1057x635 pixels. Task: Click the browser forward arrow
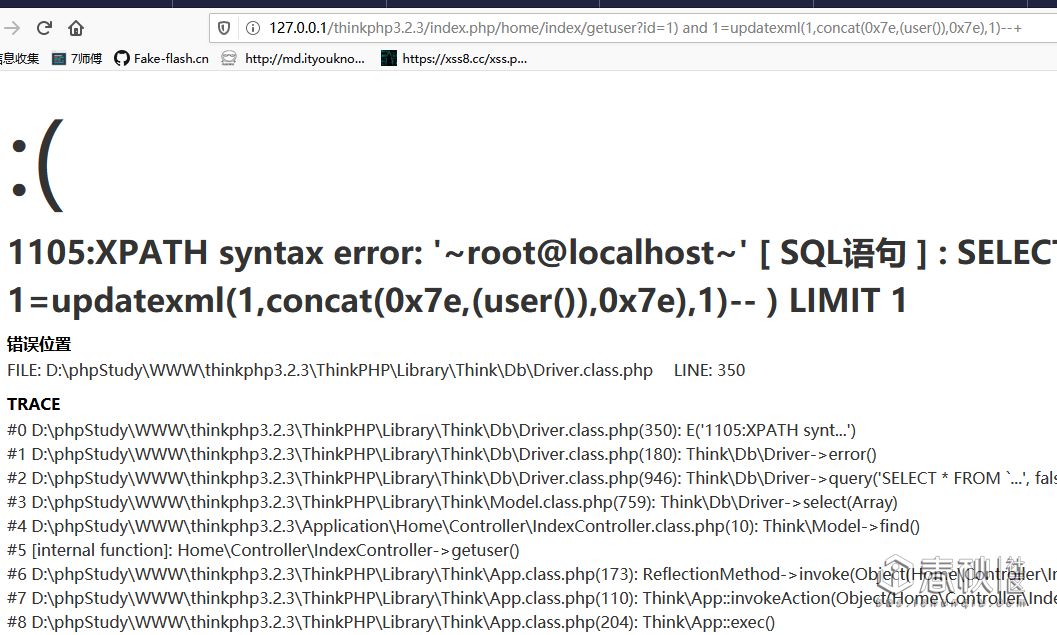pyautogui.click(x=11, y=28)
